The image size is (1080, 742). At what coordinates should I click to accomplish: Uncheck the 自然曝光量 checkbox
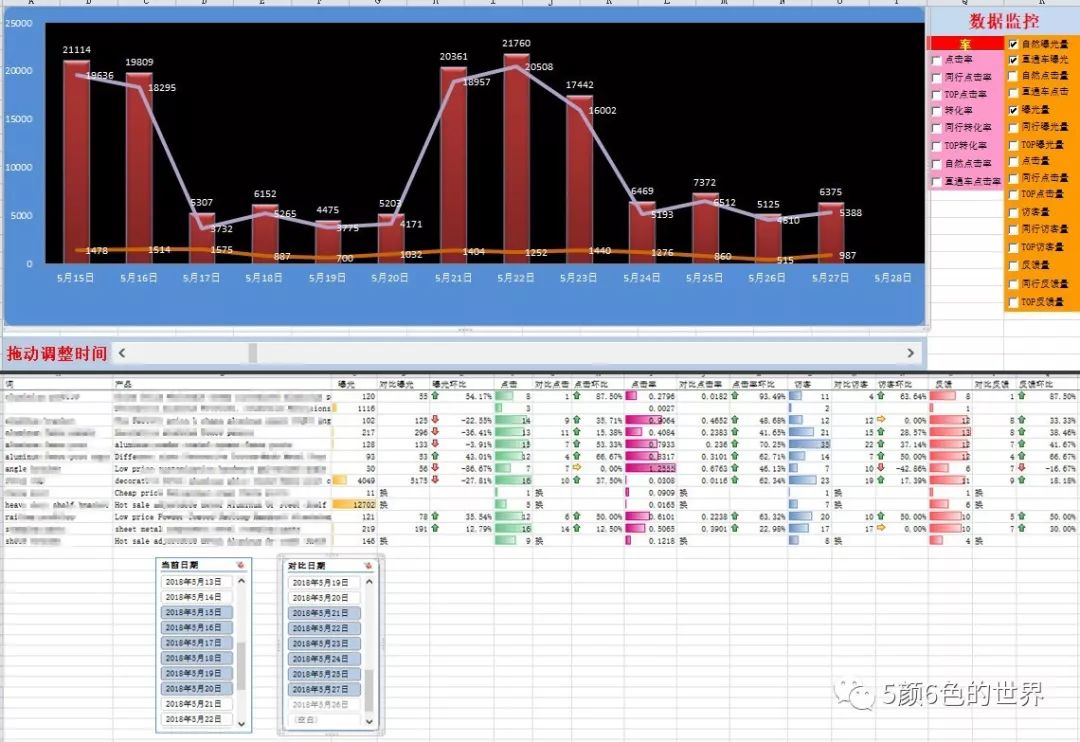pyautogui.click(x=1013, y=45)
